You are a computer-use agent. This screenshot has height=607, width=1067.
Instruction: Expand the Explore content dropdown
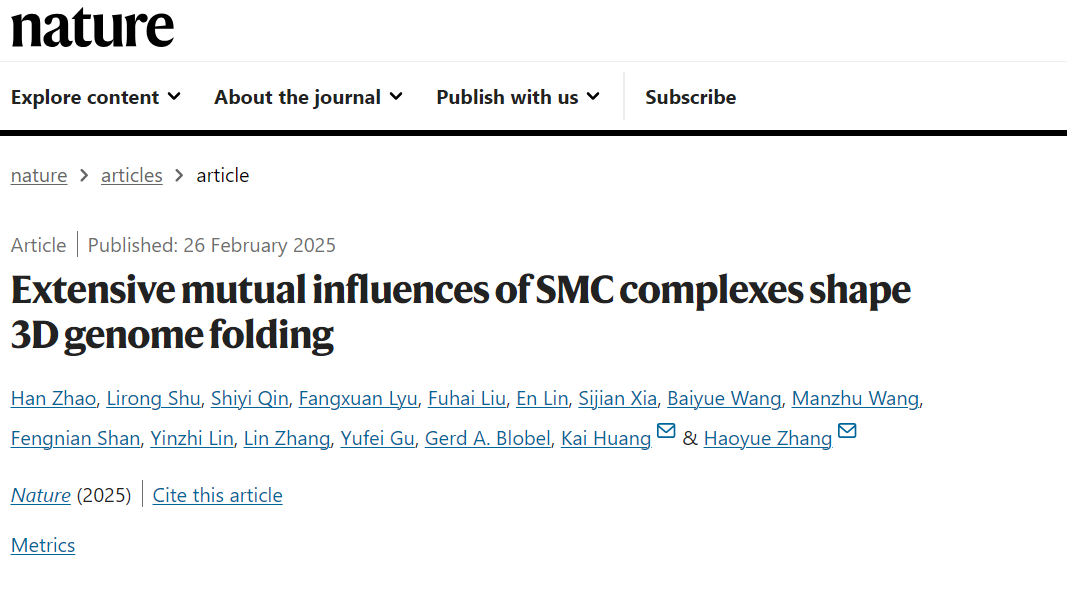96,97
